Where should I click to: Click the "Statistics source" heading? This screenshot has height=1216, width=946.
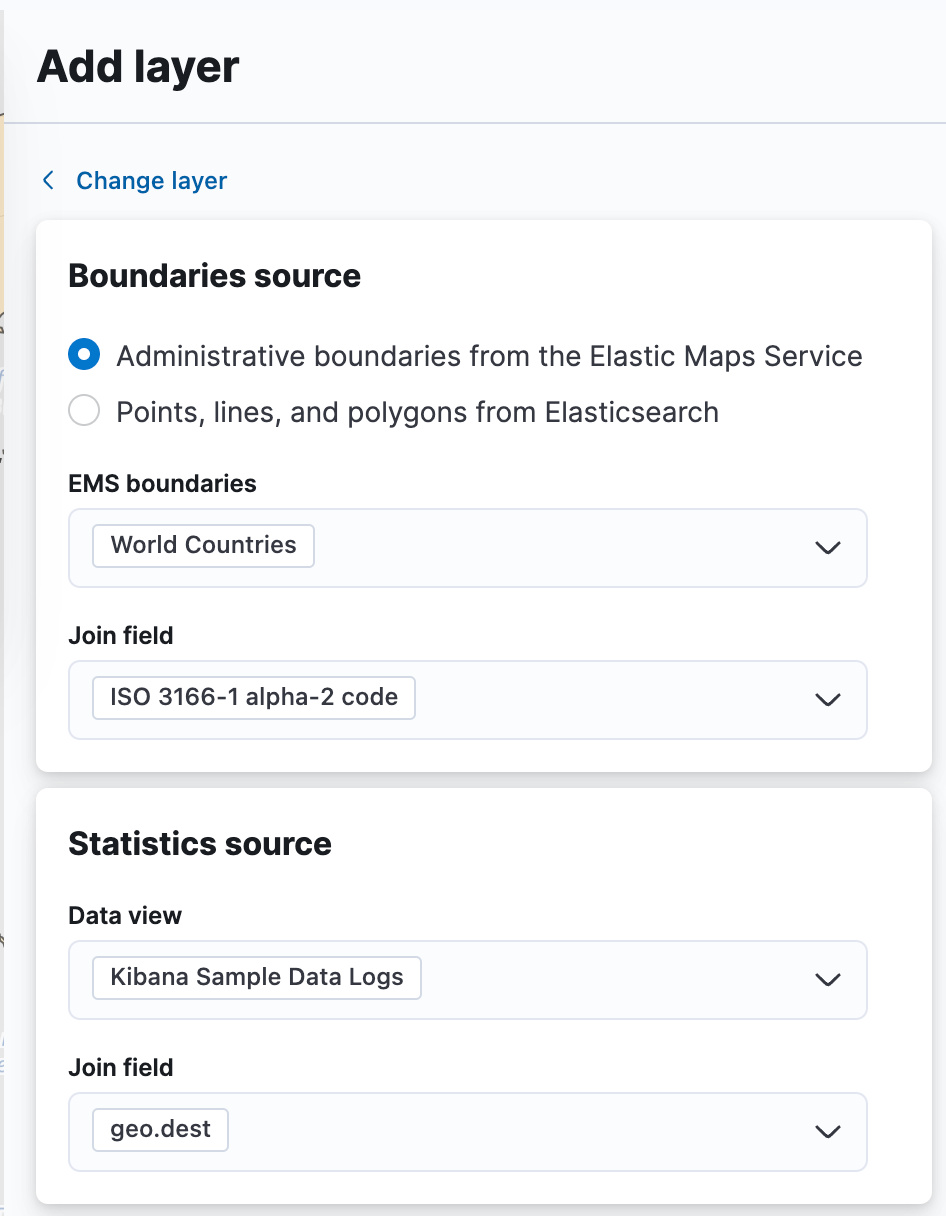tap(200, 844)
